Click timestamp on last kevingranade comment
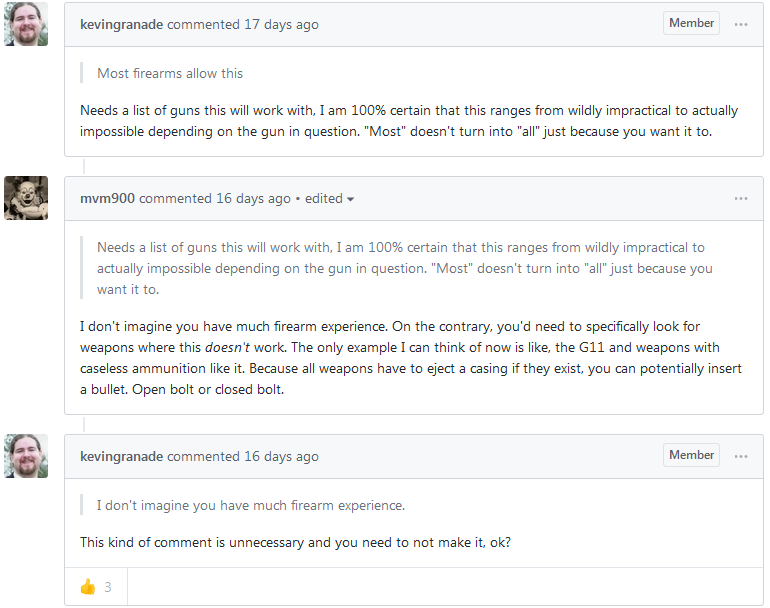Screen dimensions: 770x608 click(x=281, y=457)
